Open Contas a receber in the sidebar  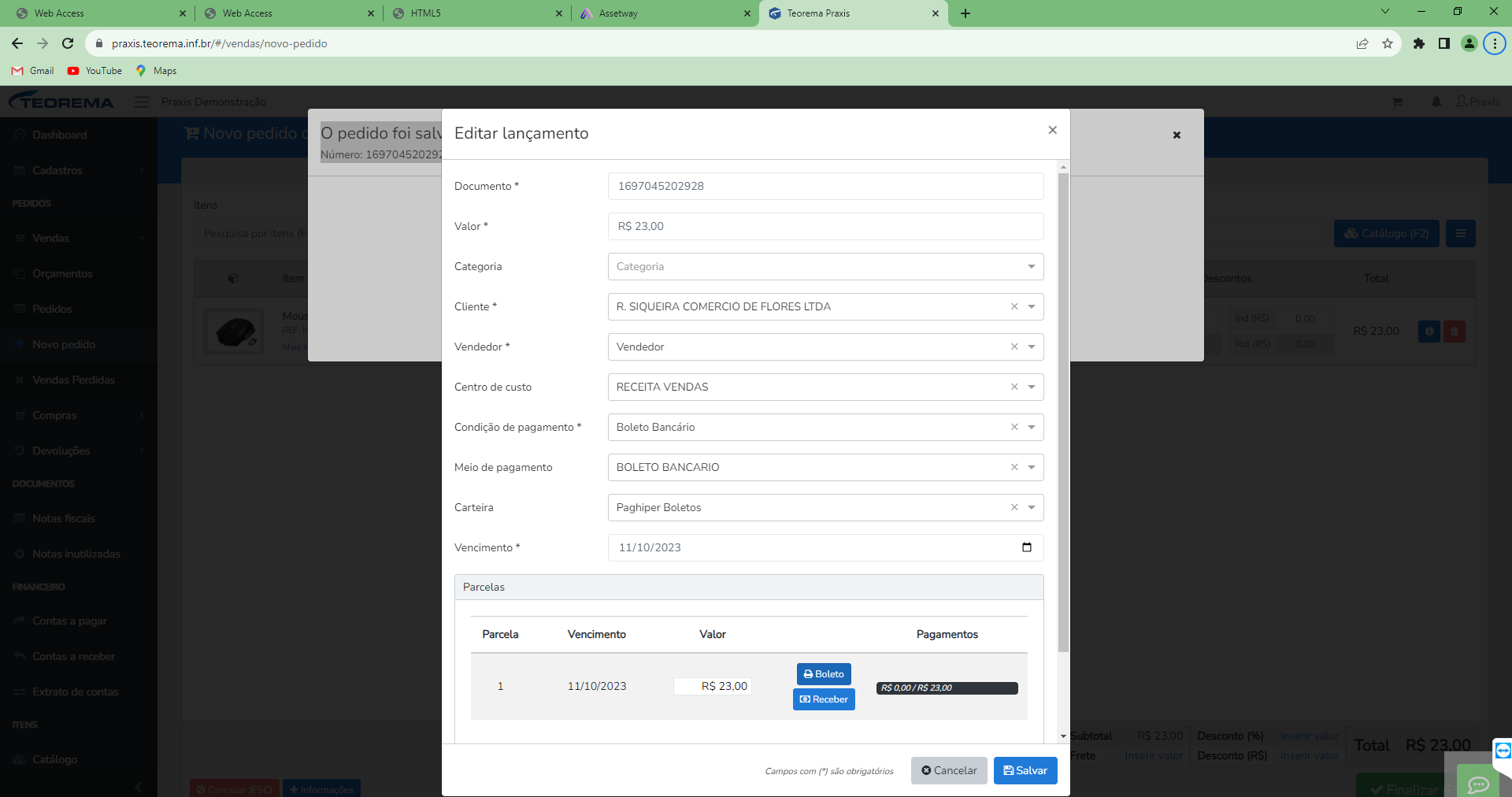pyautogui.click(x=73, y=656)
